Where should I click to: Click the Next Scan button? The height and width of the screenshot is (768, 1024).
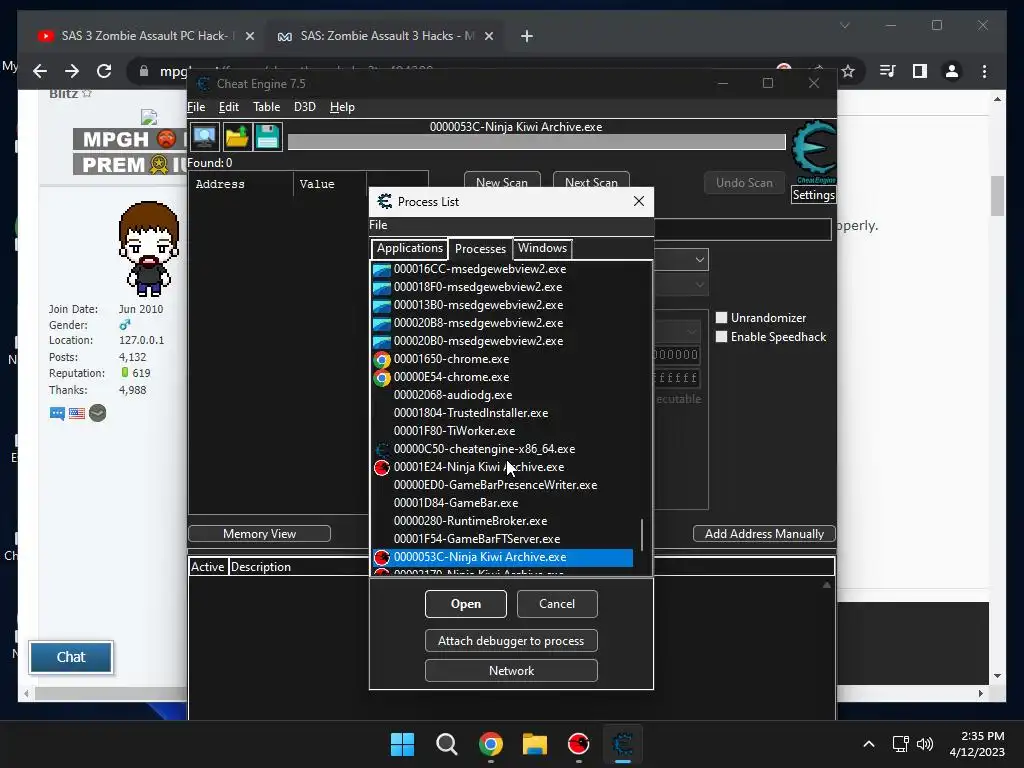(591, 182)
